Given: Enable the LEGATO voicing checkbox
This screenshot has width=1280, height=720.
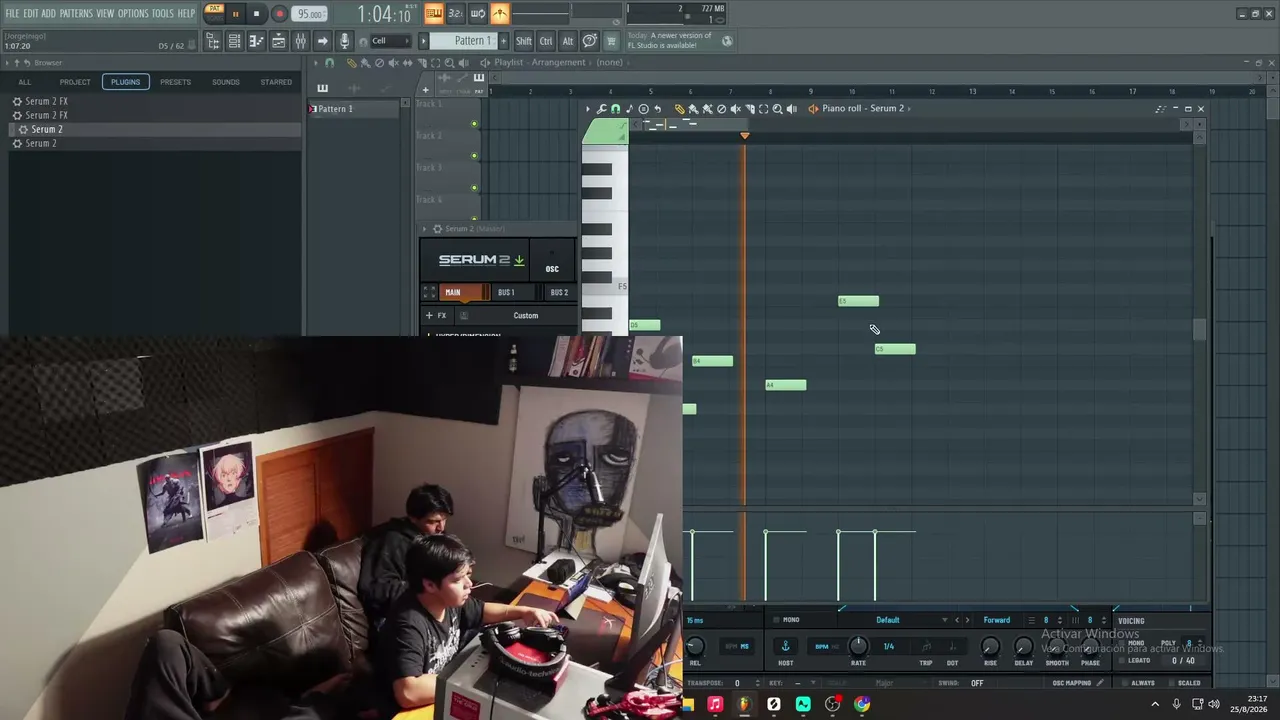Looking at the screenshot, I should (x=1122, y=661).
